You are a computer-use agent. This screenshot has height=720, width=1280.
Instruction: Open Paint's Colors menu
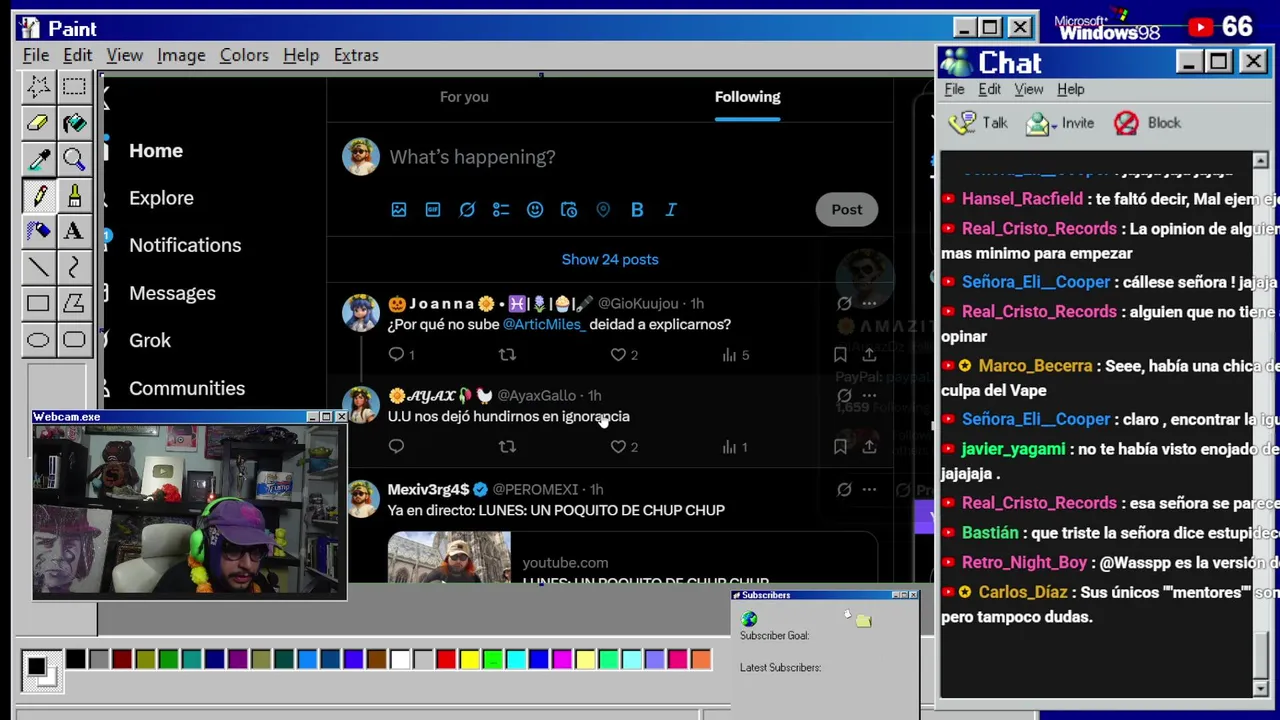click(244, 55)
